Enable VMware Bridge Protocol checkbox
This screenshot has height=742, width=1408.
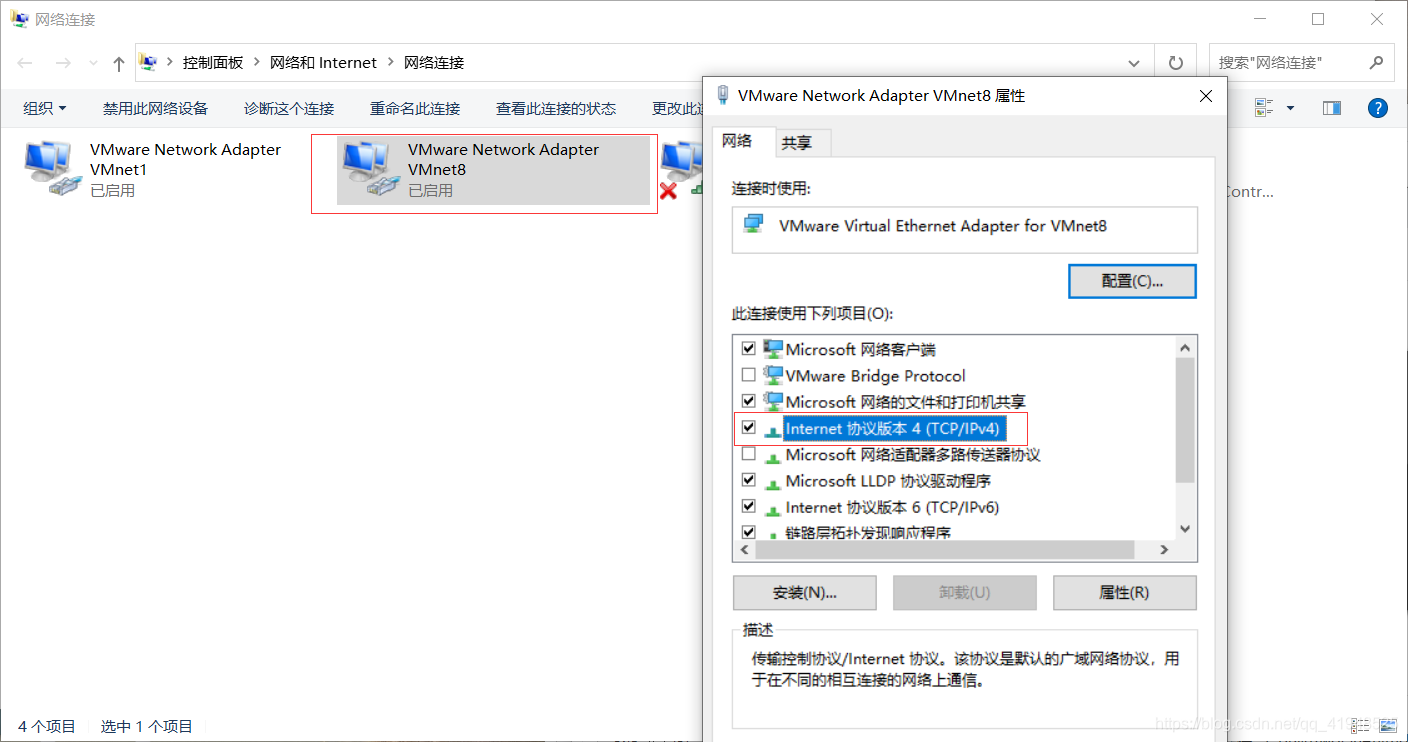[x=748, y=375]
